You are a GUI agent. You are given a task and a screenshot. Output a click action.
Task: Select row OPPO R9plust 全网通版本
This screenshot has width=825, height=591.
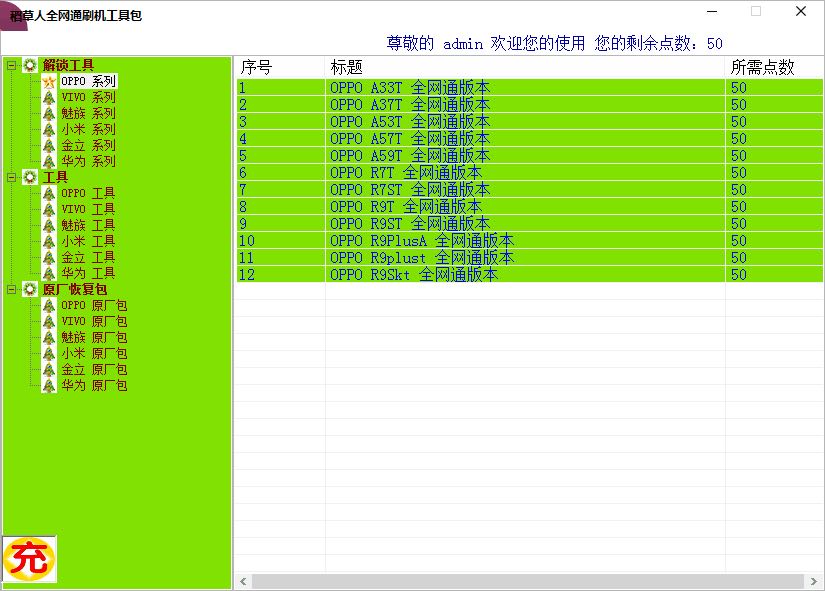(x=530, y=257)
